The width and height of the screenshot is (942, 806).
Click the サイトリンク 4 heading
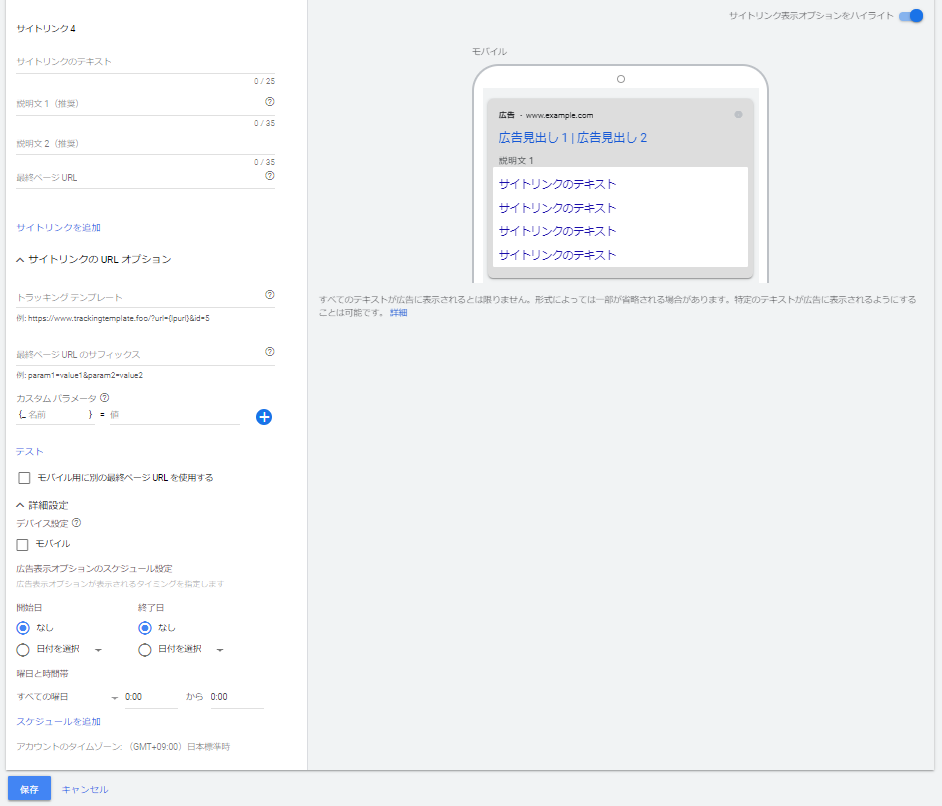(x=46, y=29)
